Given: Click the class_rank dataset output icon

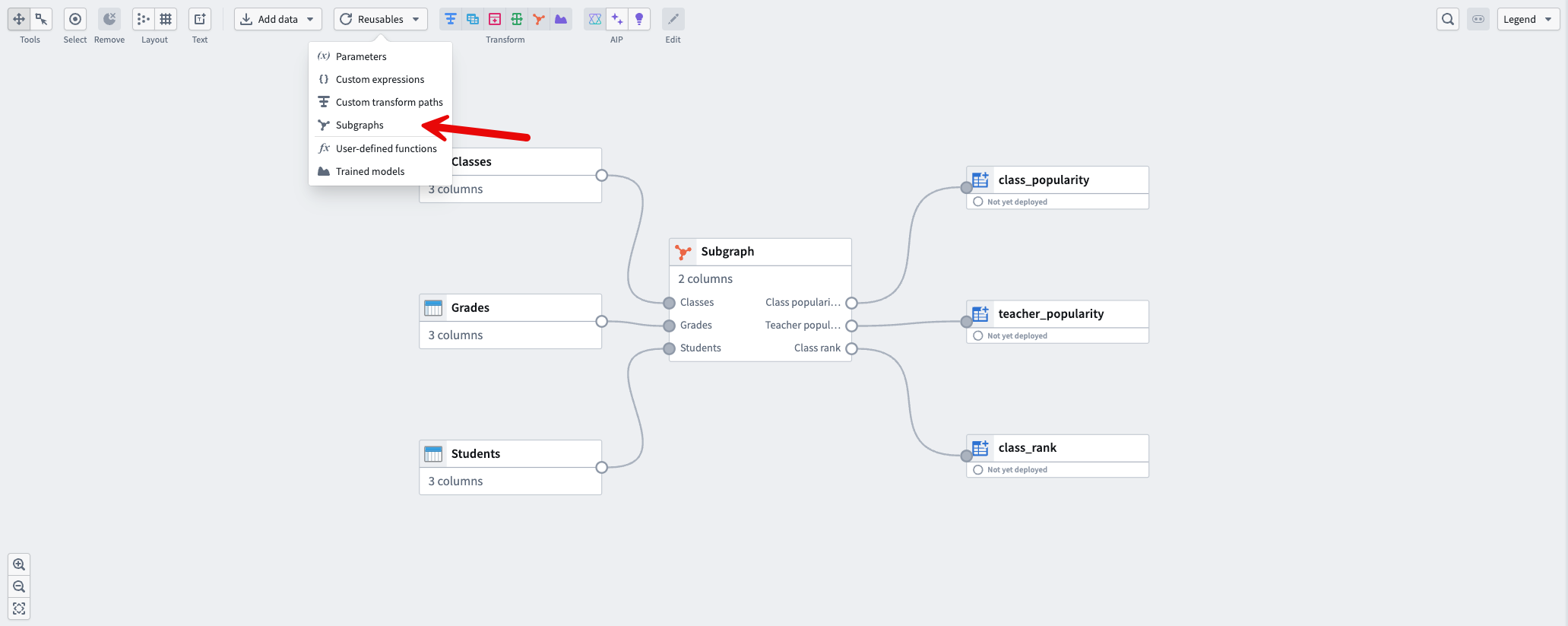Looking at the screenshot, I should tap(980, 447).
